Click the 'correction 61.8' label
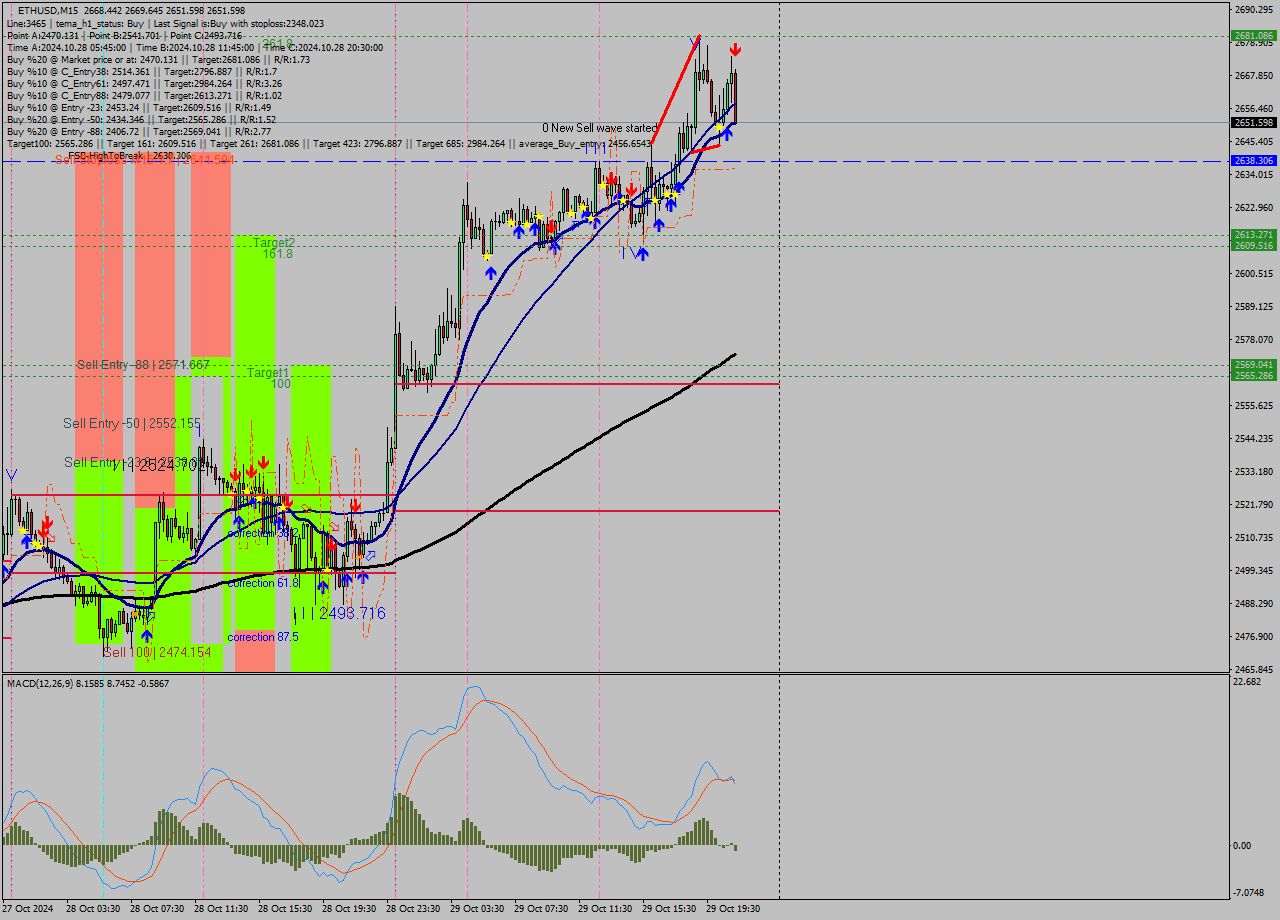1280x920 pixels. click(263, 582)
